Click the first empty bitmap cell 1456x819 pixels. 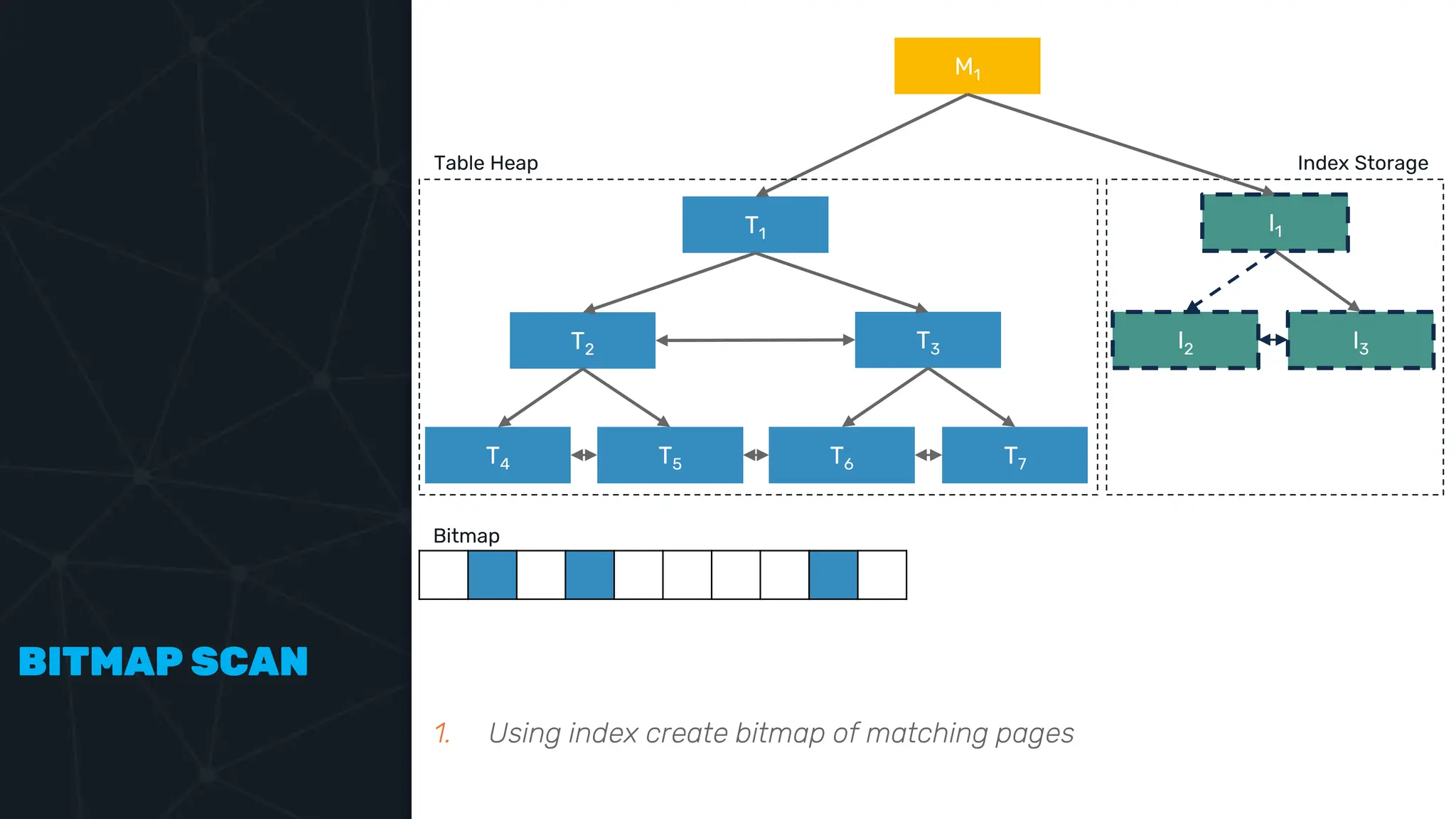(x=444, y=575)
